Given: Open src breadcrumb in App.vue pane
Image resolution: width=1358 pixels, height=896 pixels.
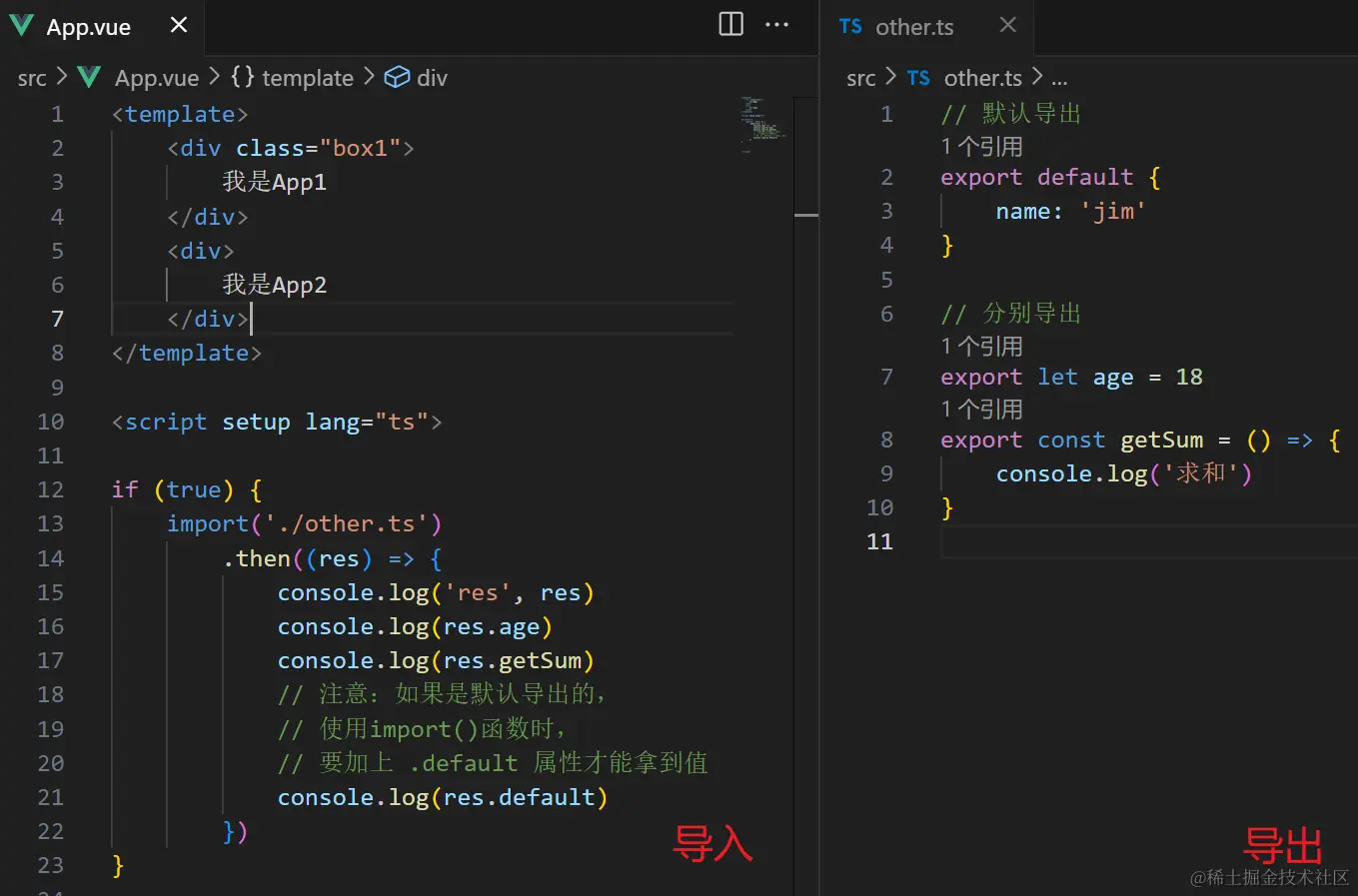Looking at the screenshot, I should click(x=32, y=78).
